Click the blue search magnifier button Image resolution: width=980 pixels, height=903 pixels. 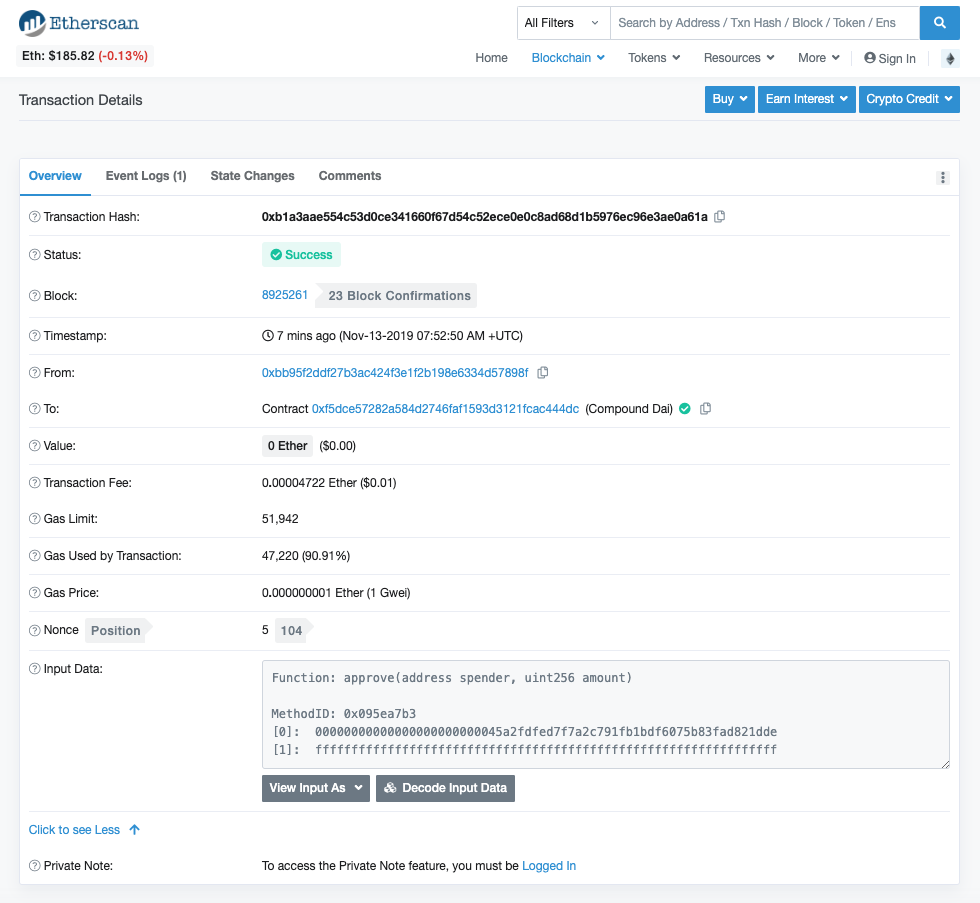tap(939, 23)
